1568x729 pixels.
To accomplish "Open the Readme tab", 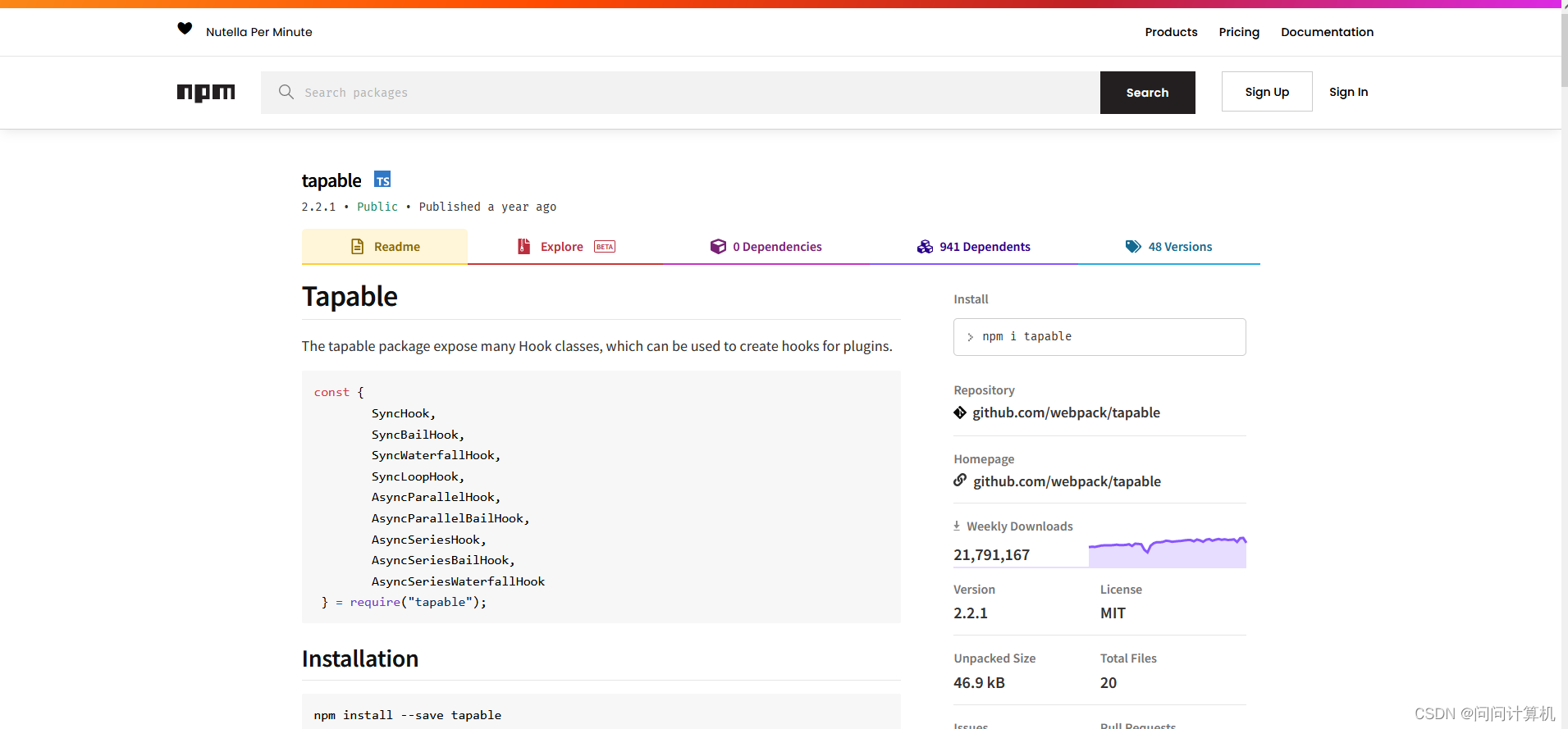I will [x=385, y=247].
